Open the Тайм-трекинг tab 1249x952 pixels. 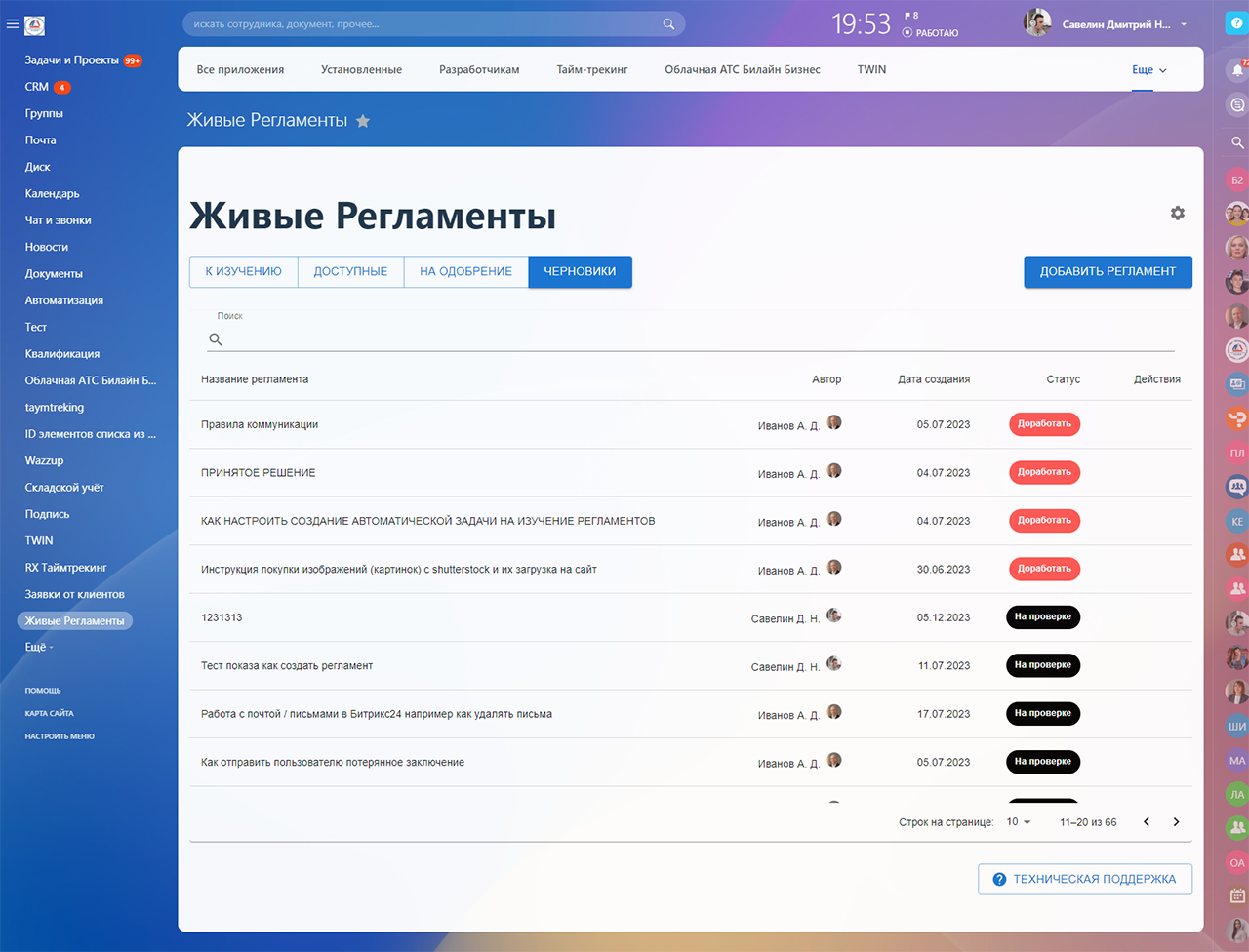(592, 70)
